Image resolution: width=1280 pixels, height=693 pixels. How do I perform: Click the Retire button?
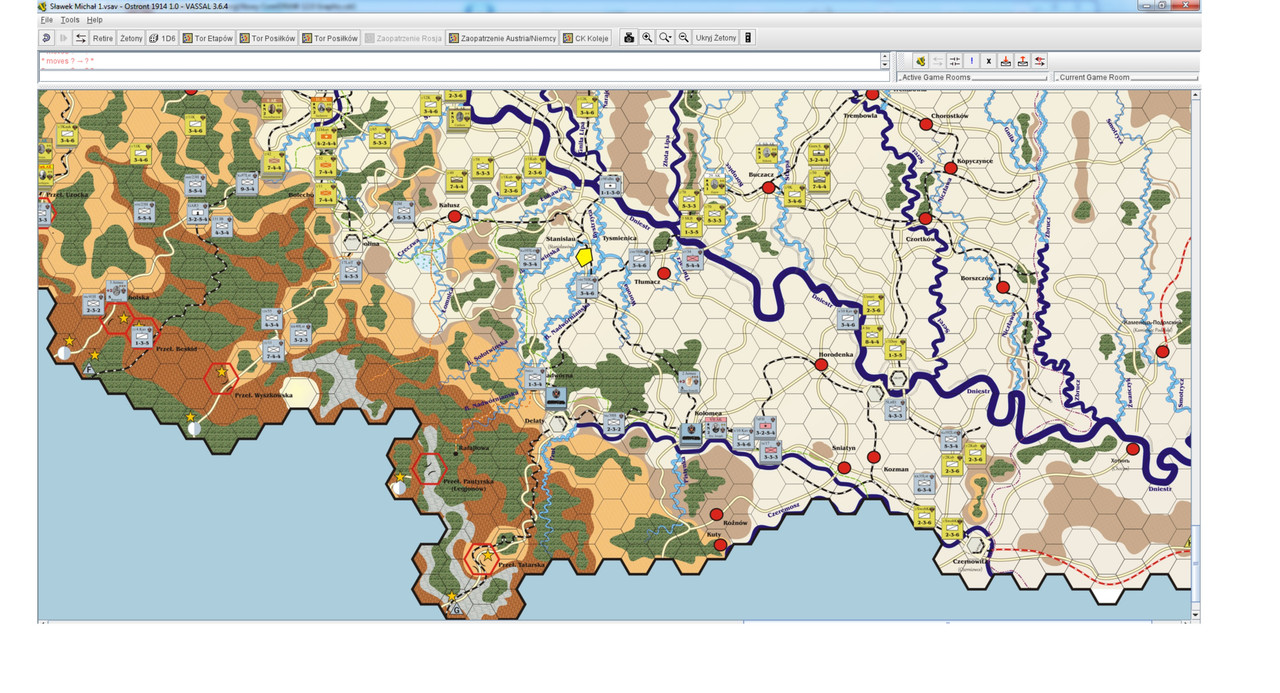[x=103, y=38]
